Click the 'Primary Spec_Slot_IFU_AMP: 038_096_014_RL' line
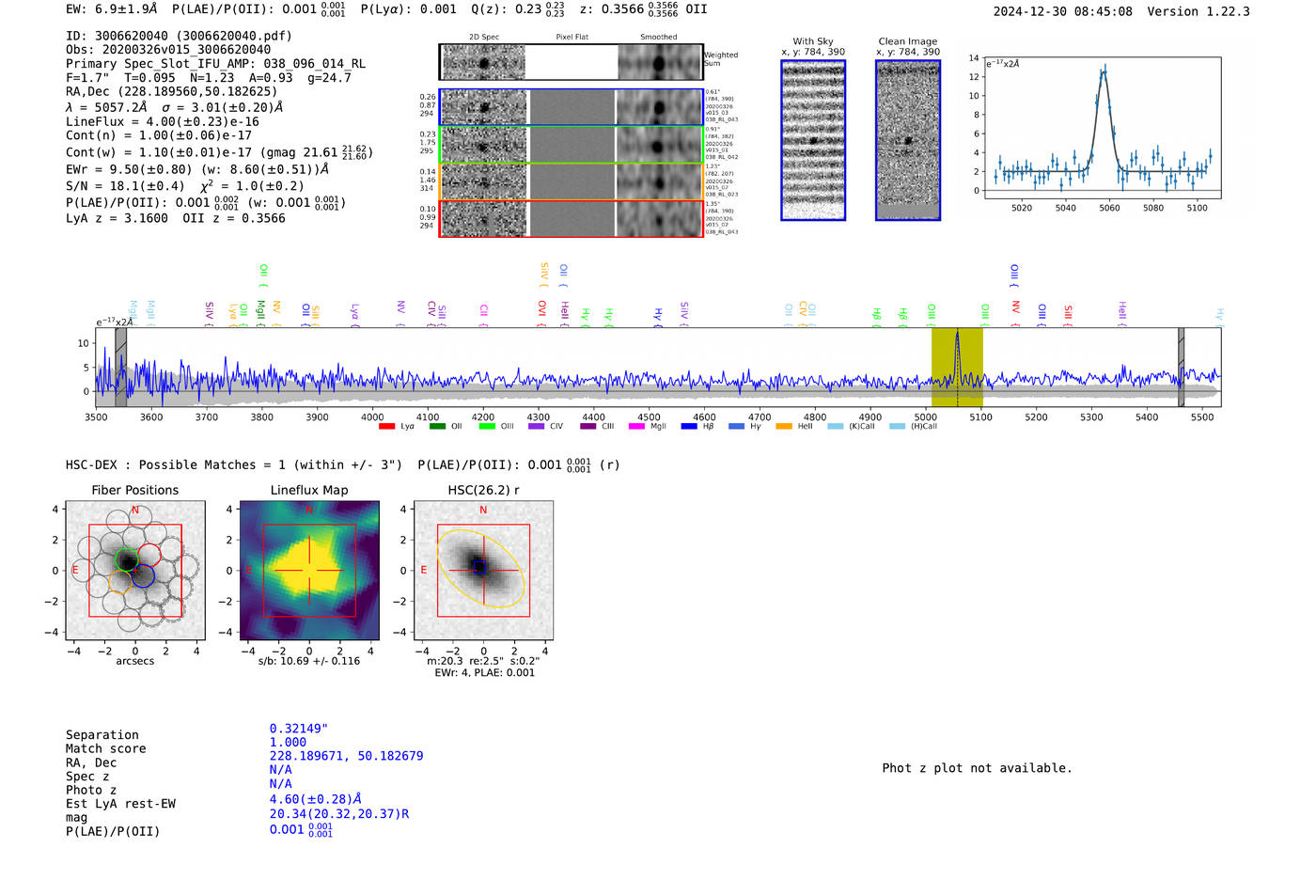The height and width of the screenshot is (896, 1316). pyautogui.click(x=215, y=64)
